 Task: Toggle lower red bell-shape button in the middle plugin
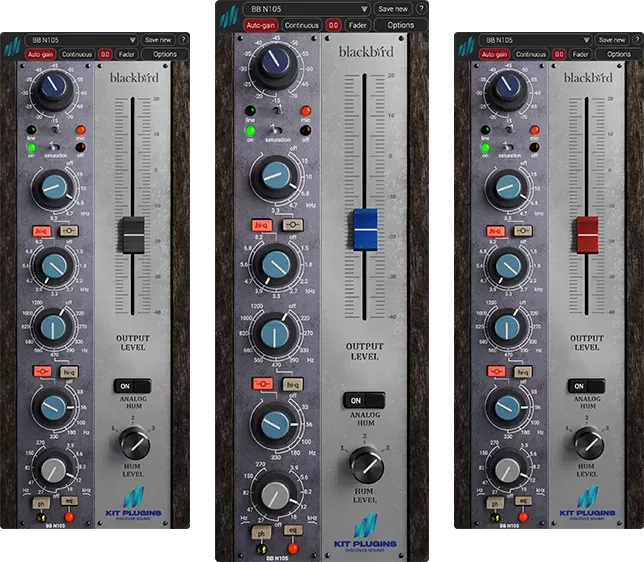263,384
